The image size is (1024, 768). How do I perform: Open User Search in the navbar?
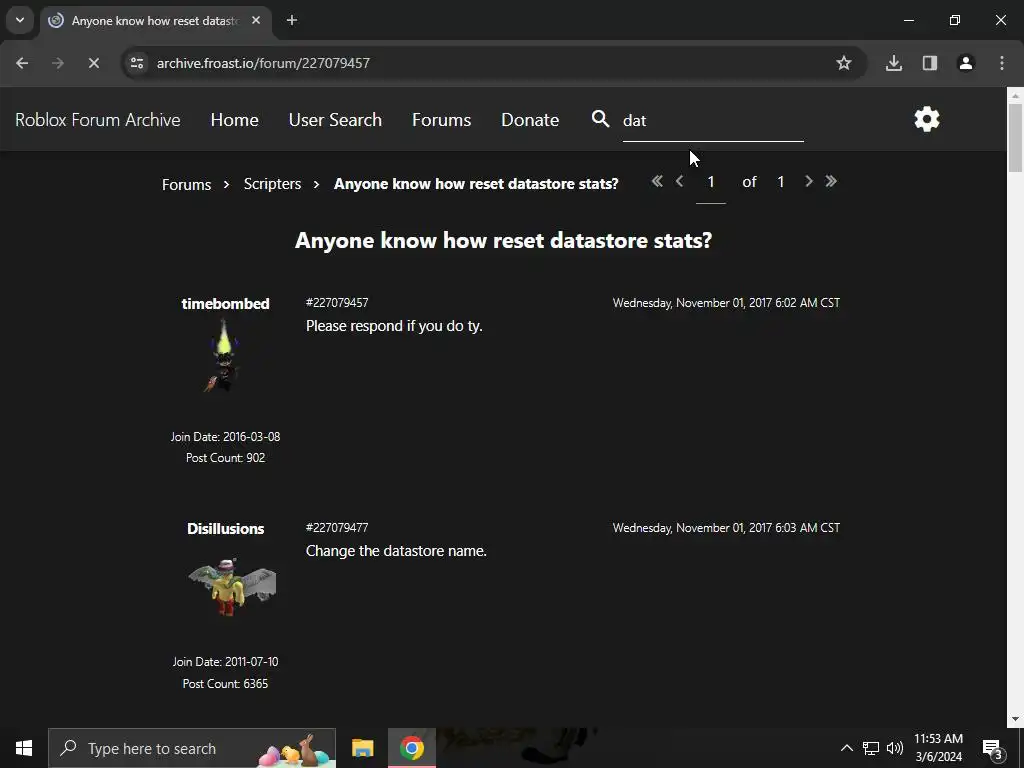335,120
